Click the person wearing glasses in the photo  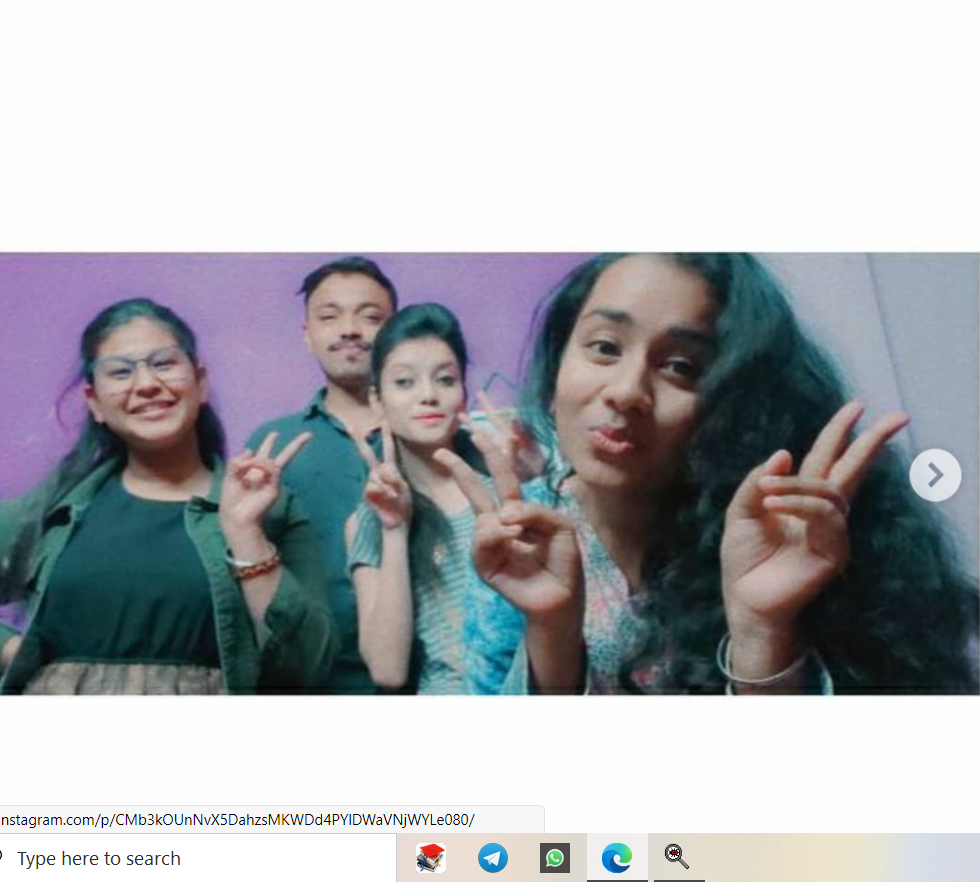pyautogui.click(x=140, y=380)
